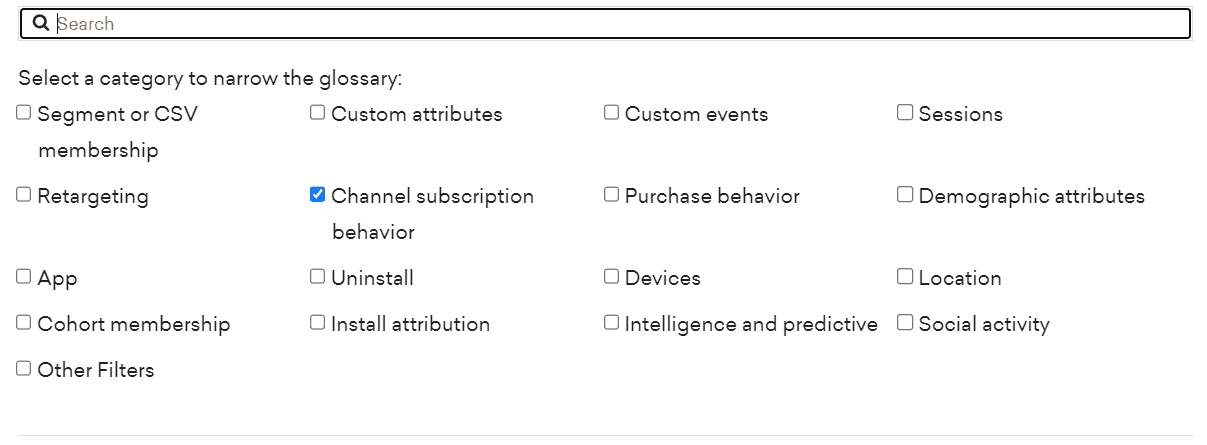1207x445 pixels.
Task: Enable the Purchase behavior checkbox
Action: [x=612, y=195]
